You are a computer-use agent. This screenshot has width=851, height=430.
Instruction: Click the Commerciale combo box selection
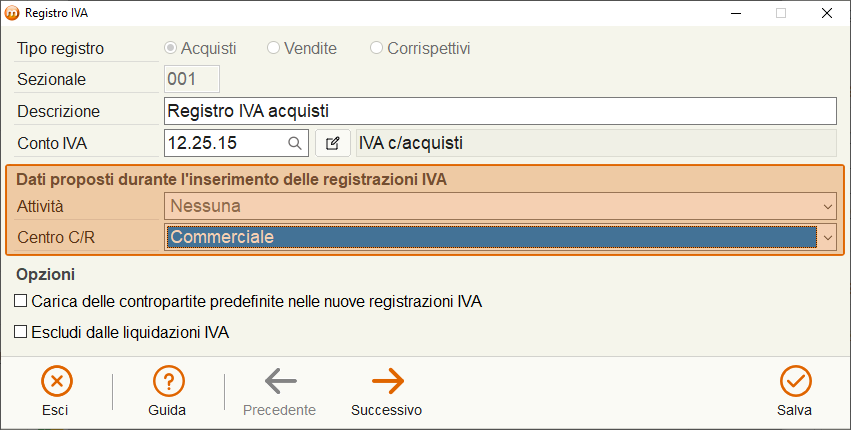[x=492, y=237]
